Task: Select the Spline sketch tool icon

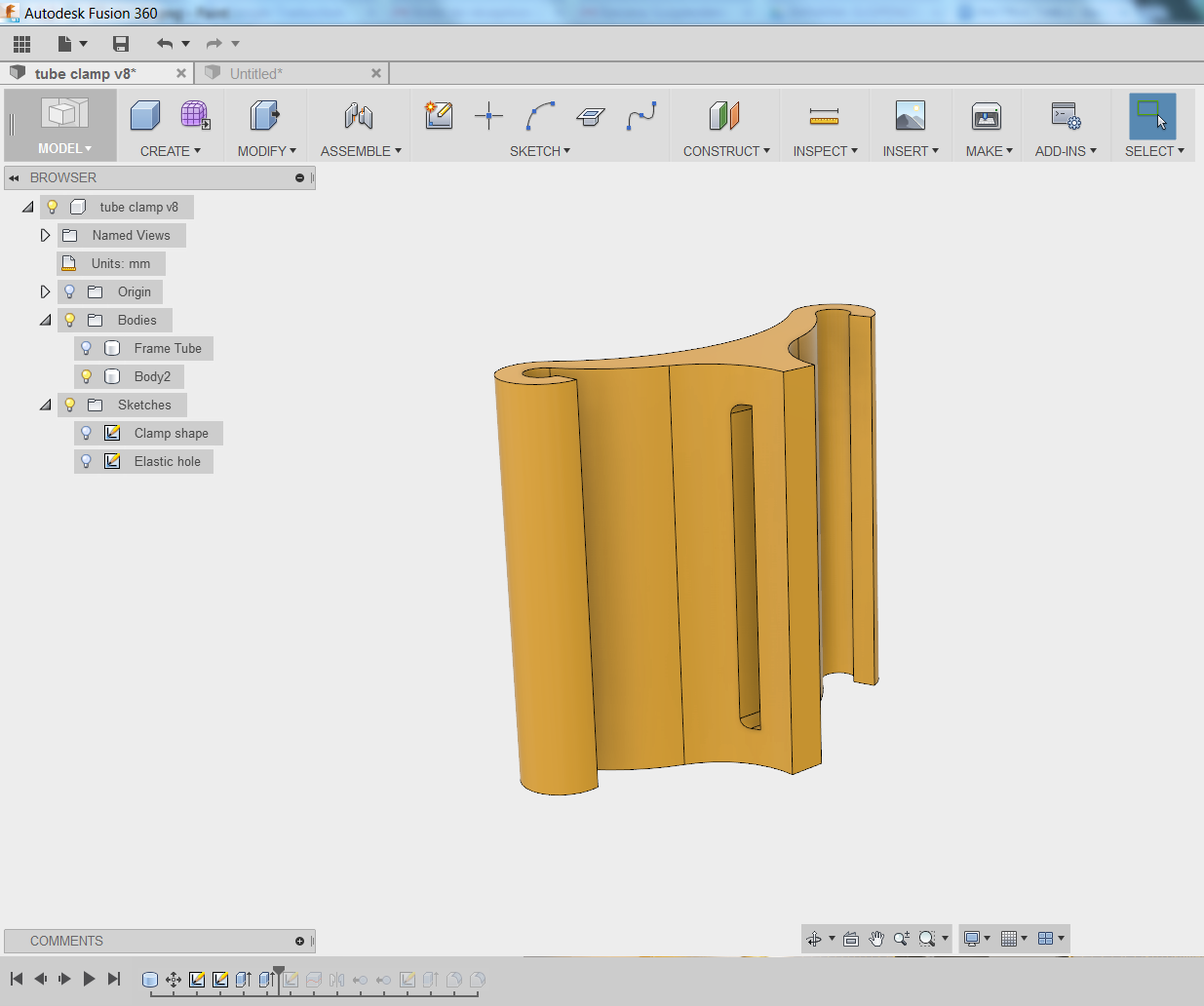Action: 641,115
